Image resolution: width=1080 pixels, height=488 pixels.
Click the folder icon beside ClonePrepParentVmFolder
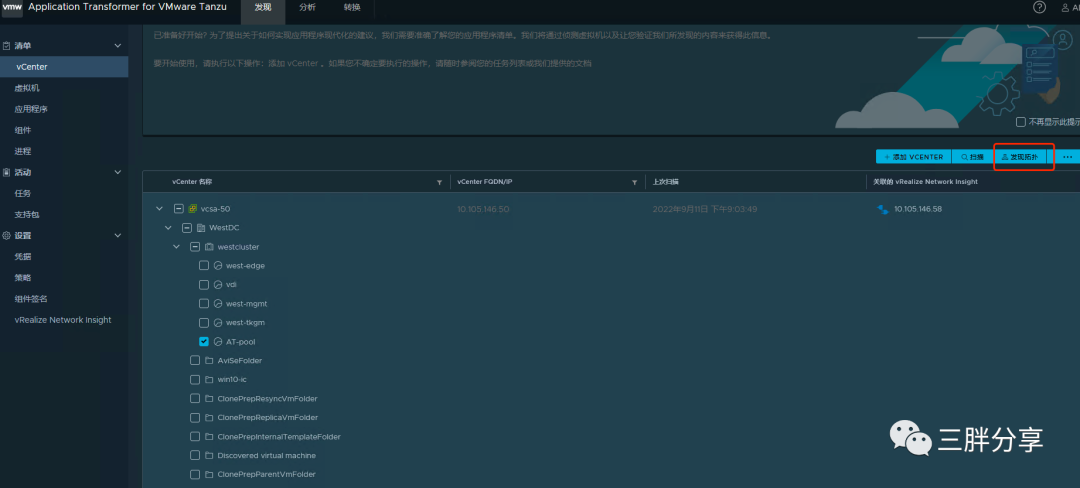(209, 474)
